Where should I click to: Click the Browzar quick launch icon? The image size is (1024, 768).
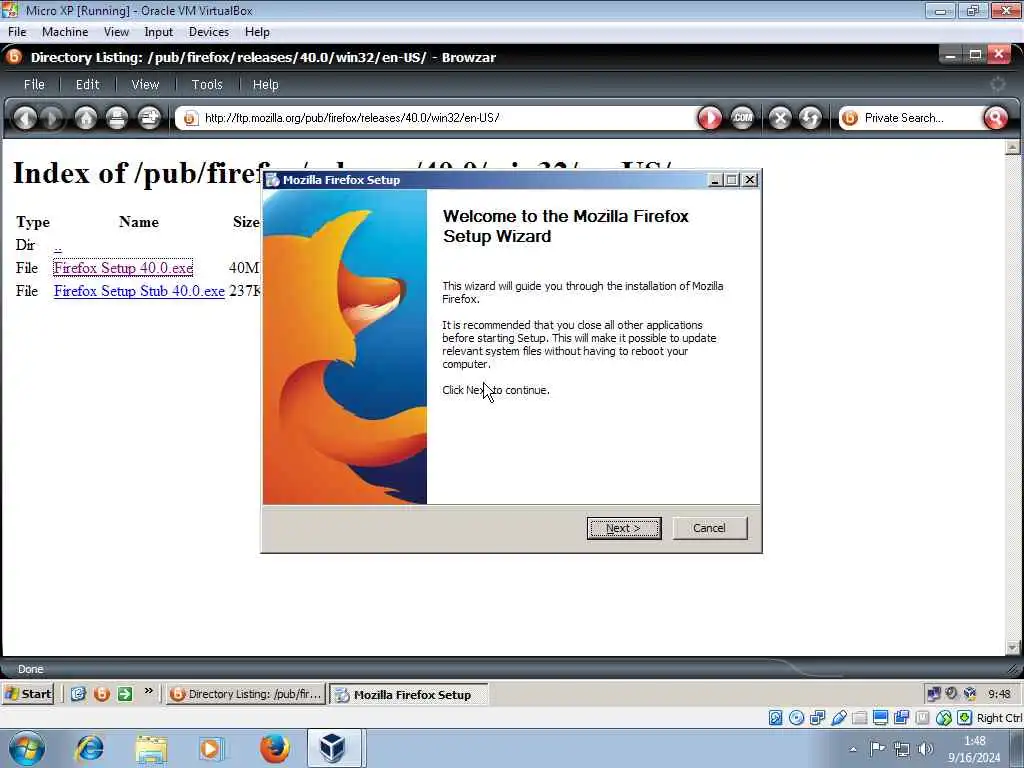coord(101,694)
